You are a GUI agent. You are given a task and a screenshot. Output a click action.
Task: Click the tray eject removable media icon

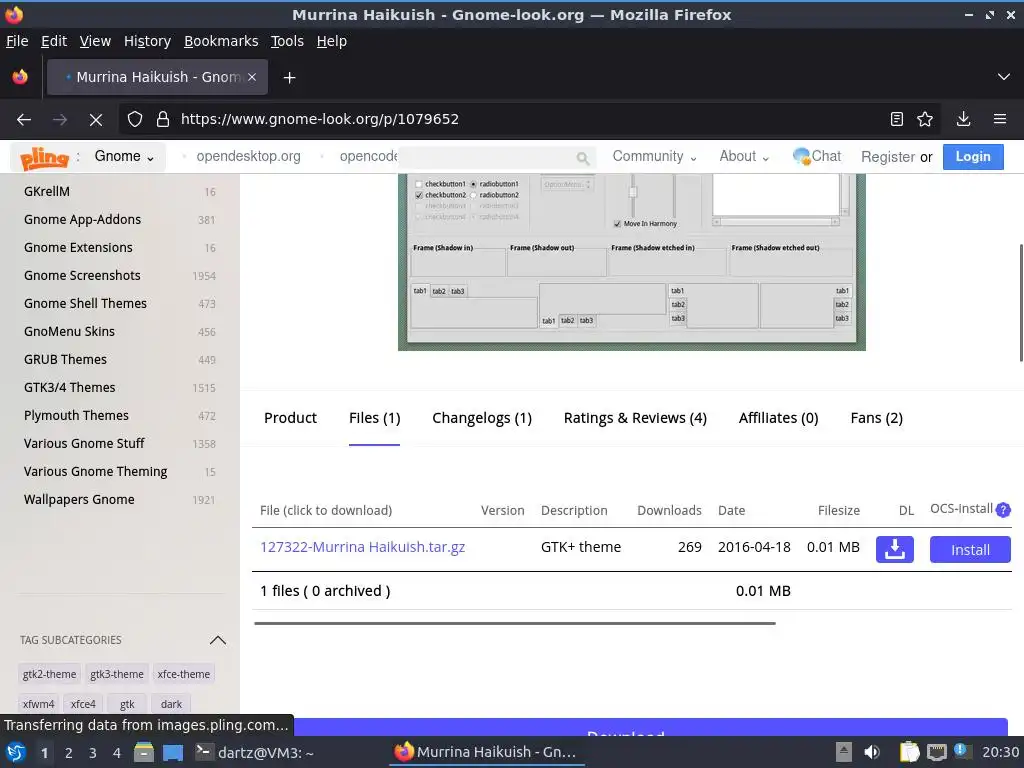(844, 752)
